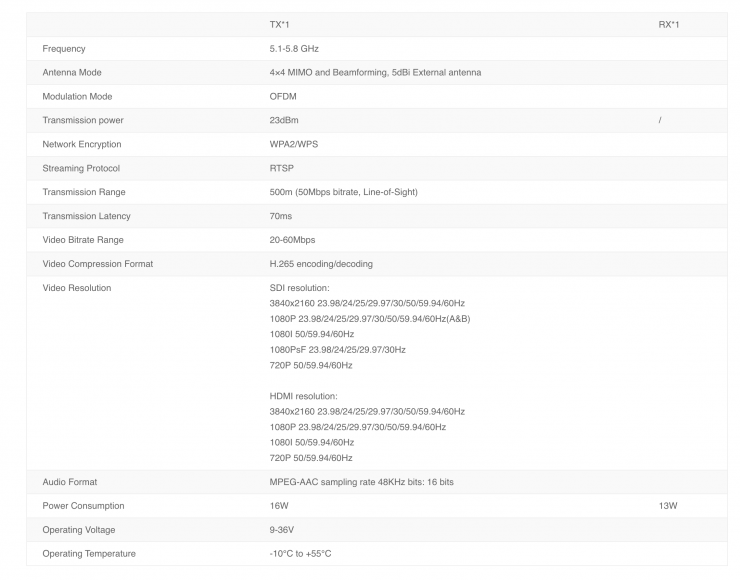740x580 pixels.
Task: Click the TX*1 column header
Action: pos(280,24)
